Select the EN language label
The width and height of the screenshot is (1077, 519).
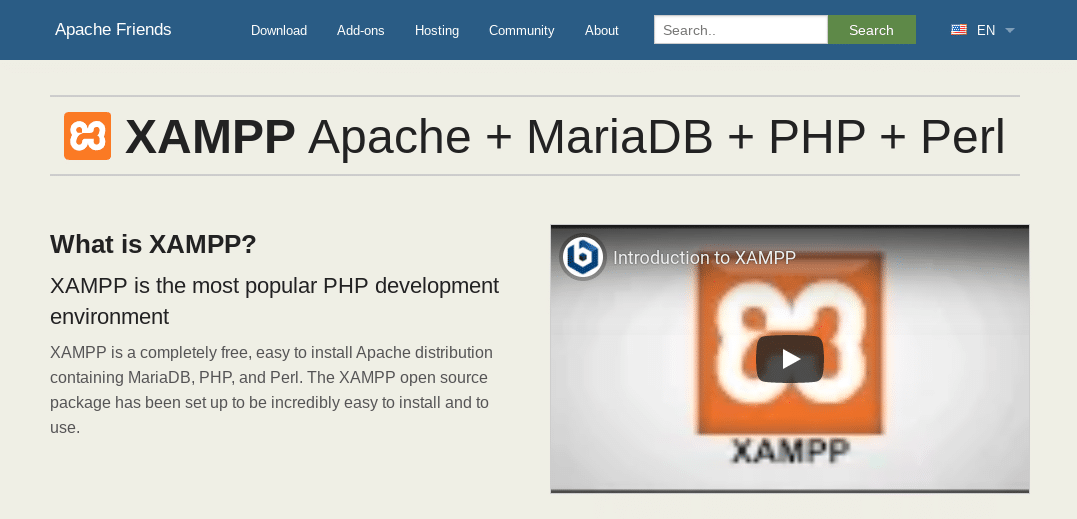[x=986, y=30]
